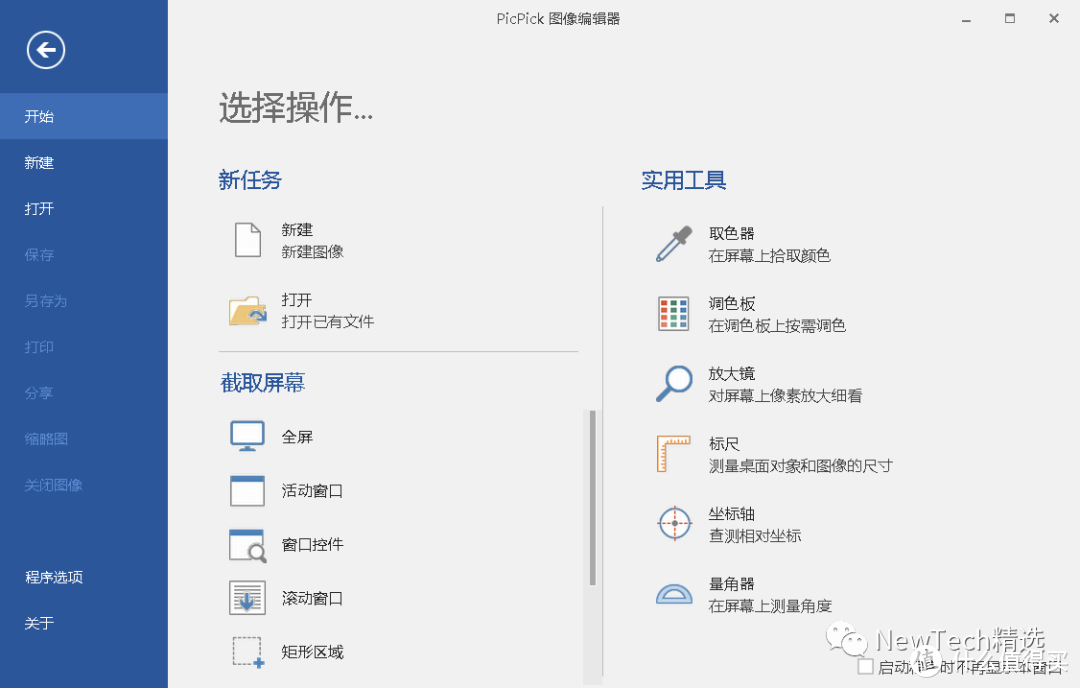Click the 坐标轴 tool label
Viewport: 1080px width, 688px height.
tap(731, 514)
